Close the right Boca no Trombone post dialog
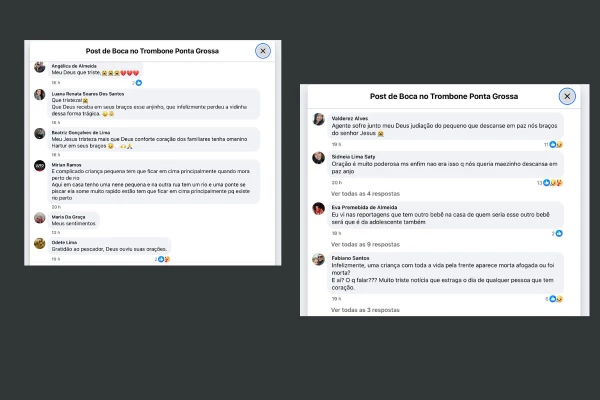This screenshot has width=600, height=400. pos(567,96)
